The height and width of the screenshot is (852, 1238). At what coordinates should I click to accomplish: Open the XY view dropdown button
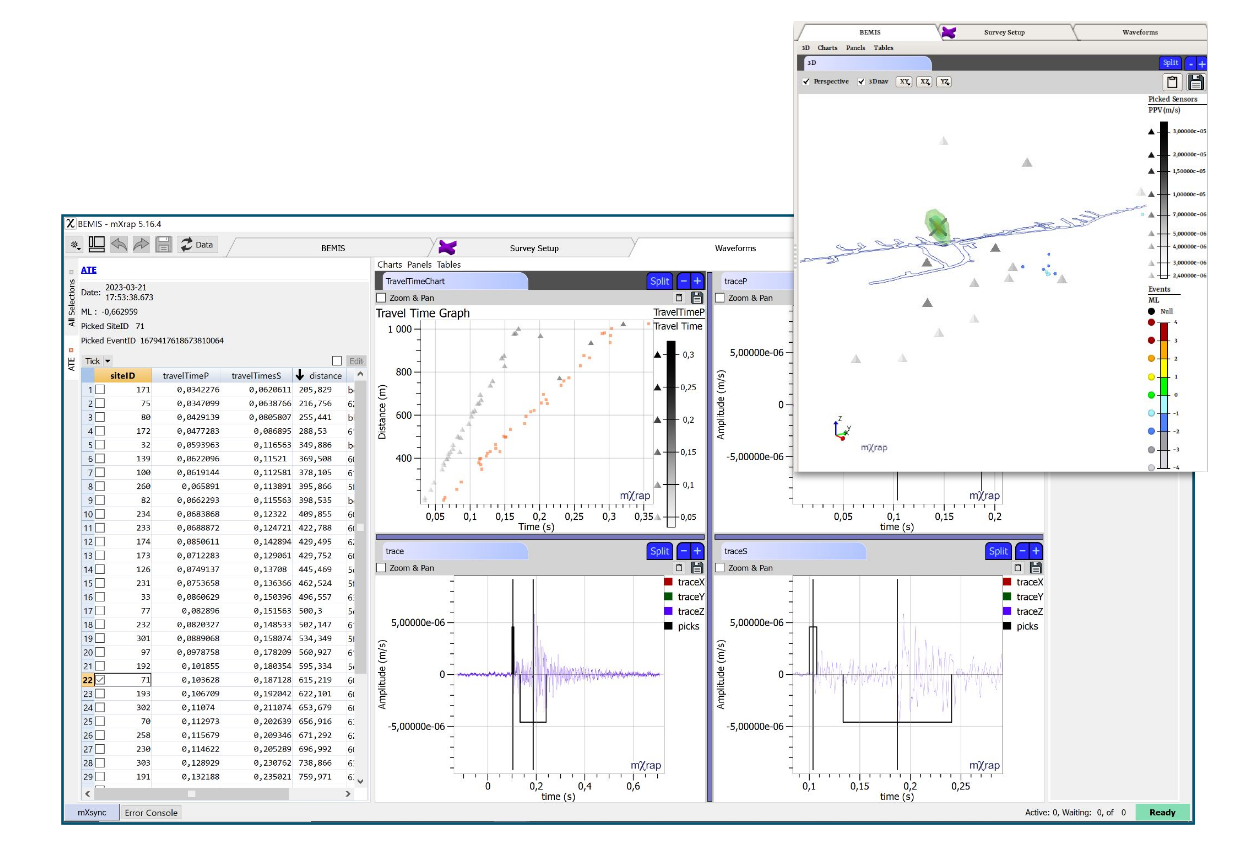click(x=903, y=82)
